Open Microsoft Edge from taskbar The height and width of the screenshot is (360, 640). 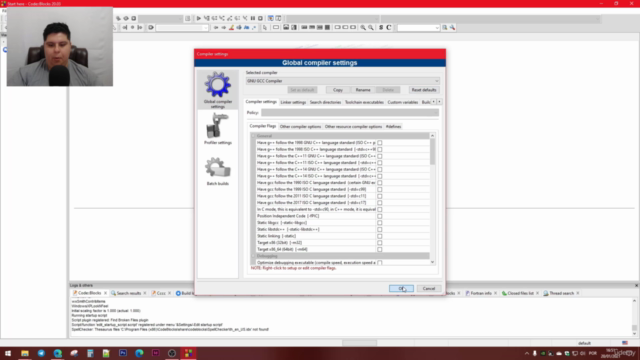click(x=139, y=353)
